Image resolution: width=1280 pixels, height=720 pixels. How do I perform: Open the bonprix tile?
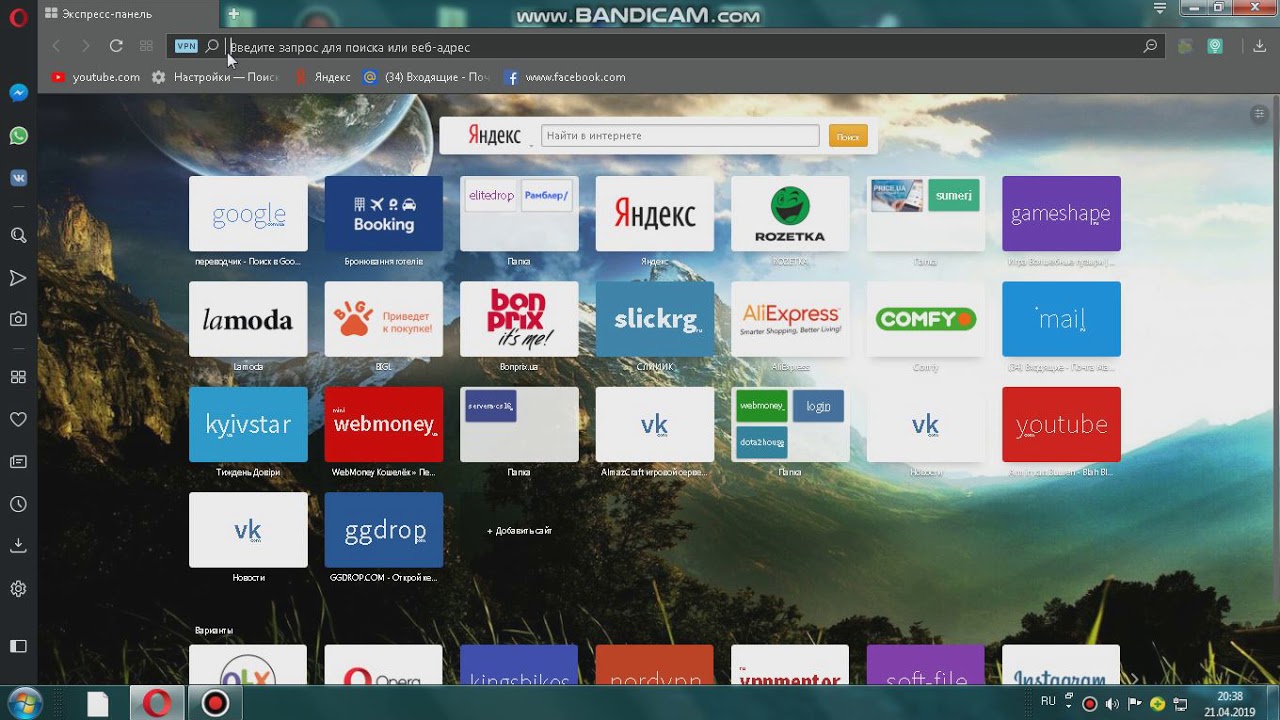click(519, 319)
